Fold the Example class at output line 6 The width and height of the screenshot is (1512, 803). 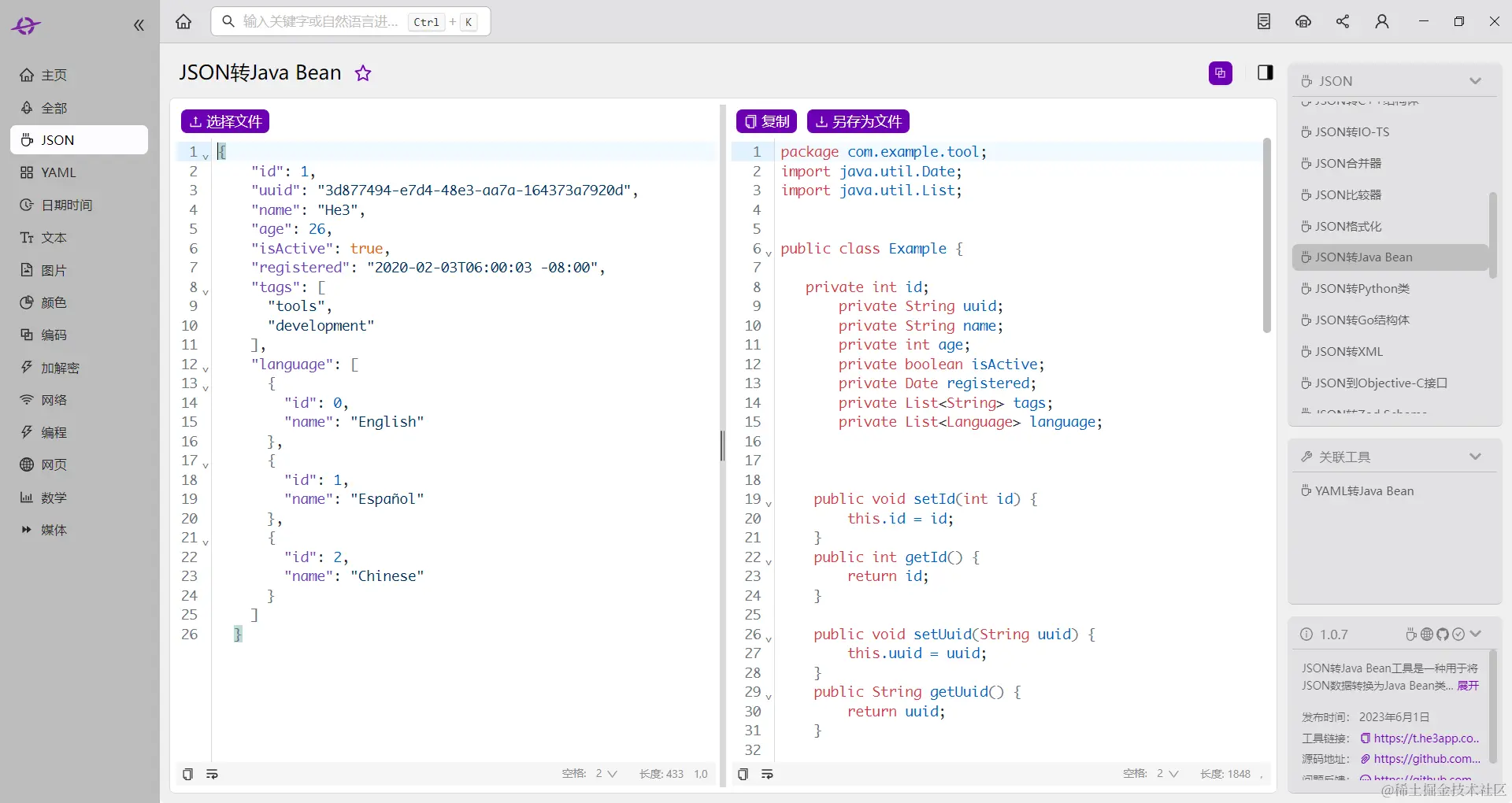click(x=769, y=253)
